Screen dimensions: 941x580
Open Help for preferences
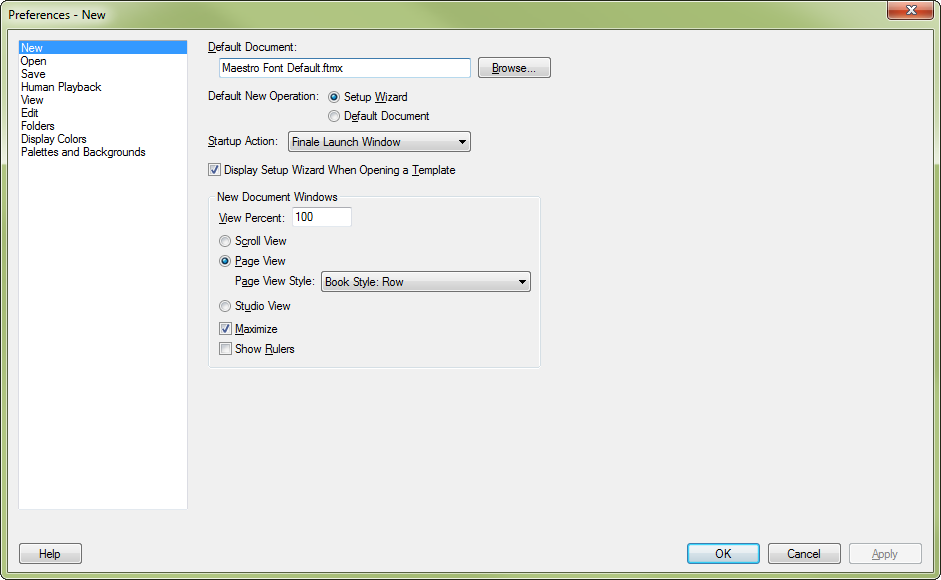pos(50,554)
